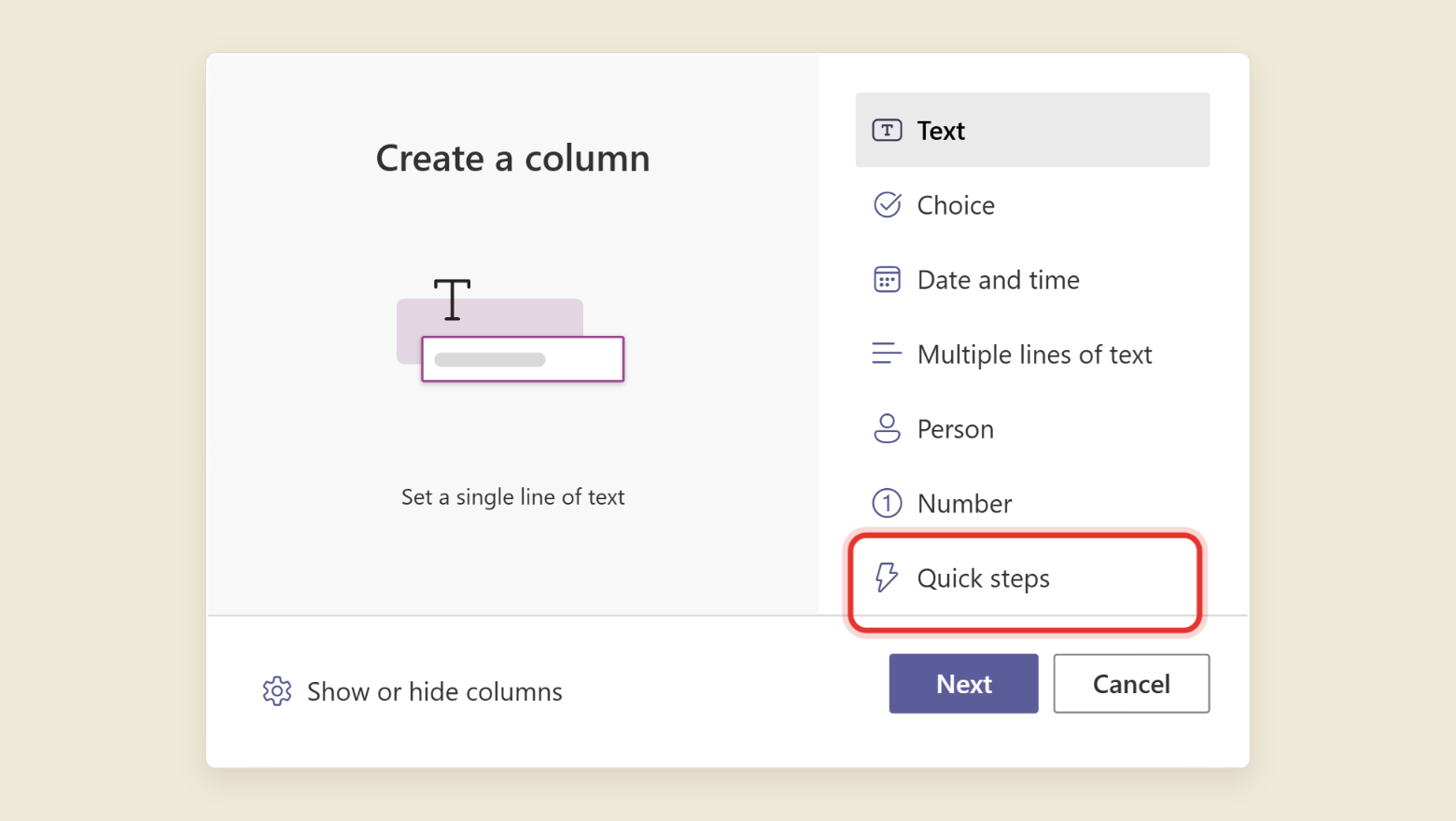Viewport: 1456px width, 821px height.
Task: Choose the Person column type label
Action: tap(956, 429)
